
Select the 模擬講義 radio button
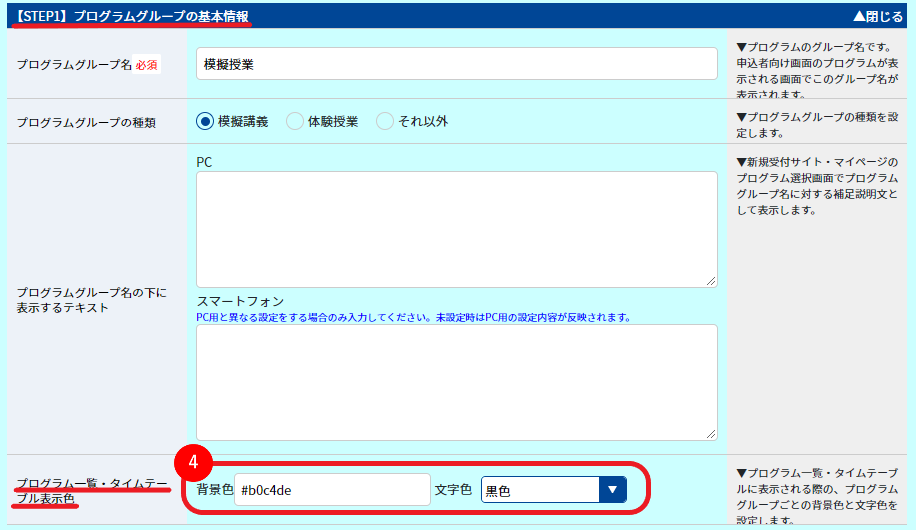(x=205, y=122)
